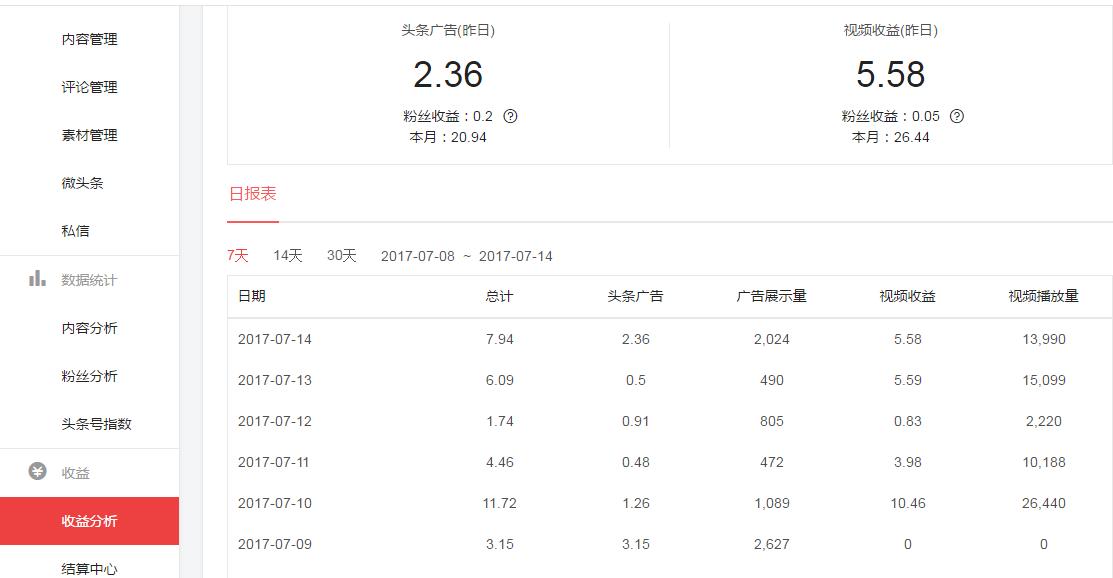The width and height of the screenshot is (1113, 578).
Task: Switch to the 30天 view
Action: tap(342, 256)
